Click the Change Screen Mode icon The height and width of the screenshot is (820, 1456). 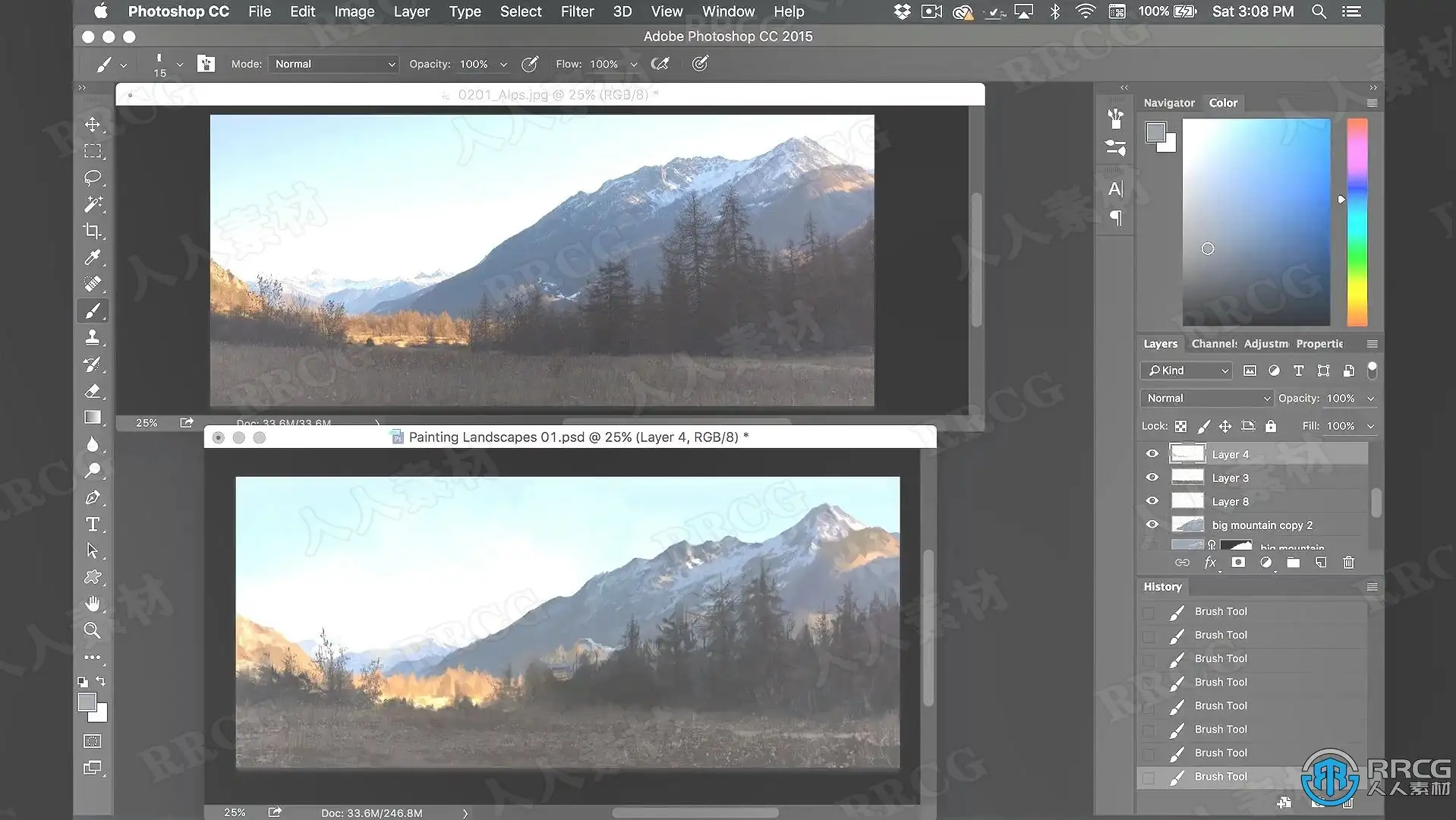point(93,768)
